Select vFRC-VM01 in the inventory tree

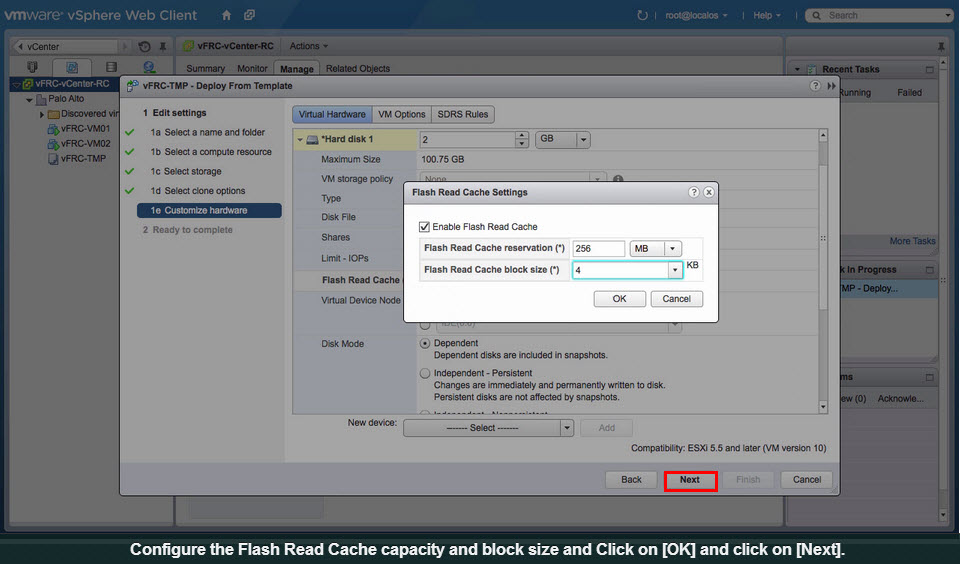coord(78,129)
